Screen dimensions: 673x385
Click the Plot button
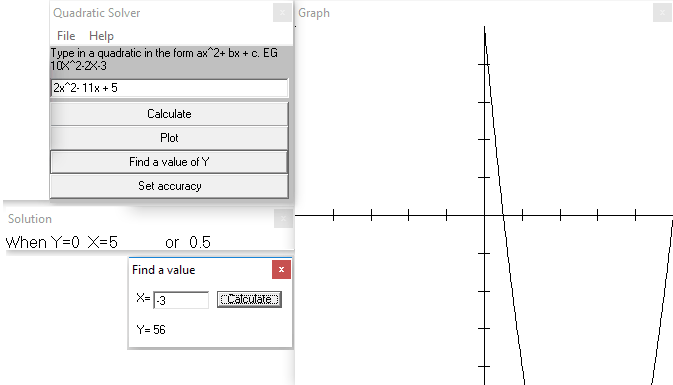(x=169, y=138)
